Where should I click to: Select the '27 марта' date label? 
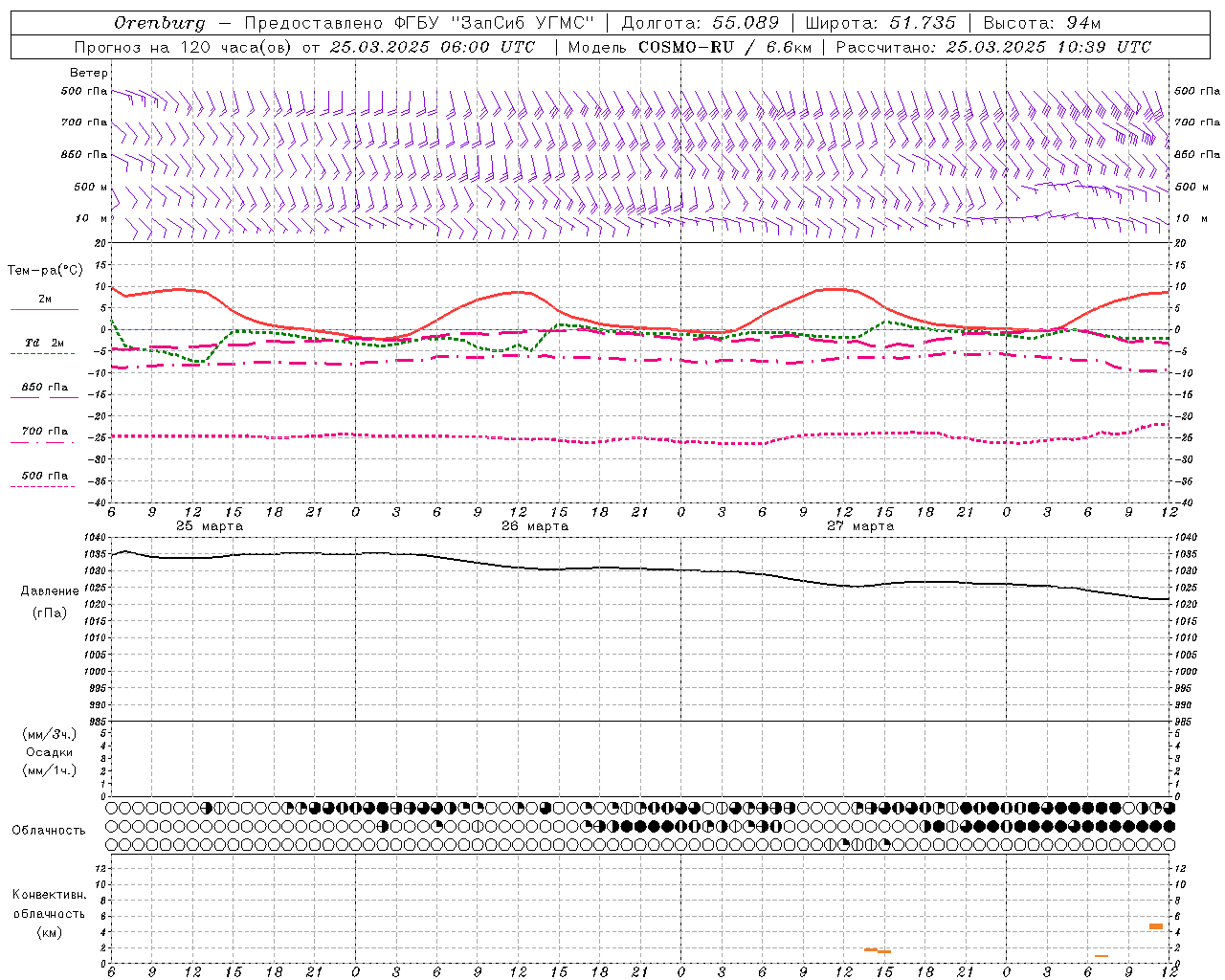pos(860,526)
